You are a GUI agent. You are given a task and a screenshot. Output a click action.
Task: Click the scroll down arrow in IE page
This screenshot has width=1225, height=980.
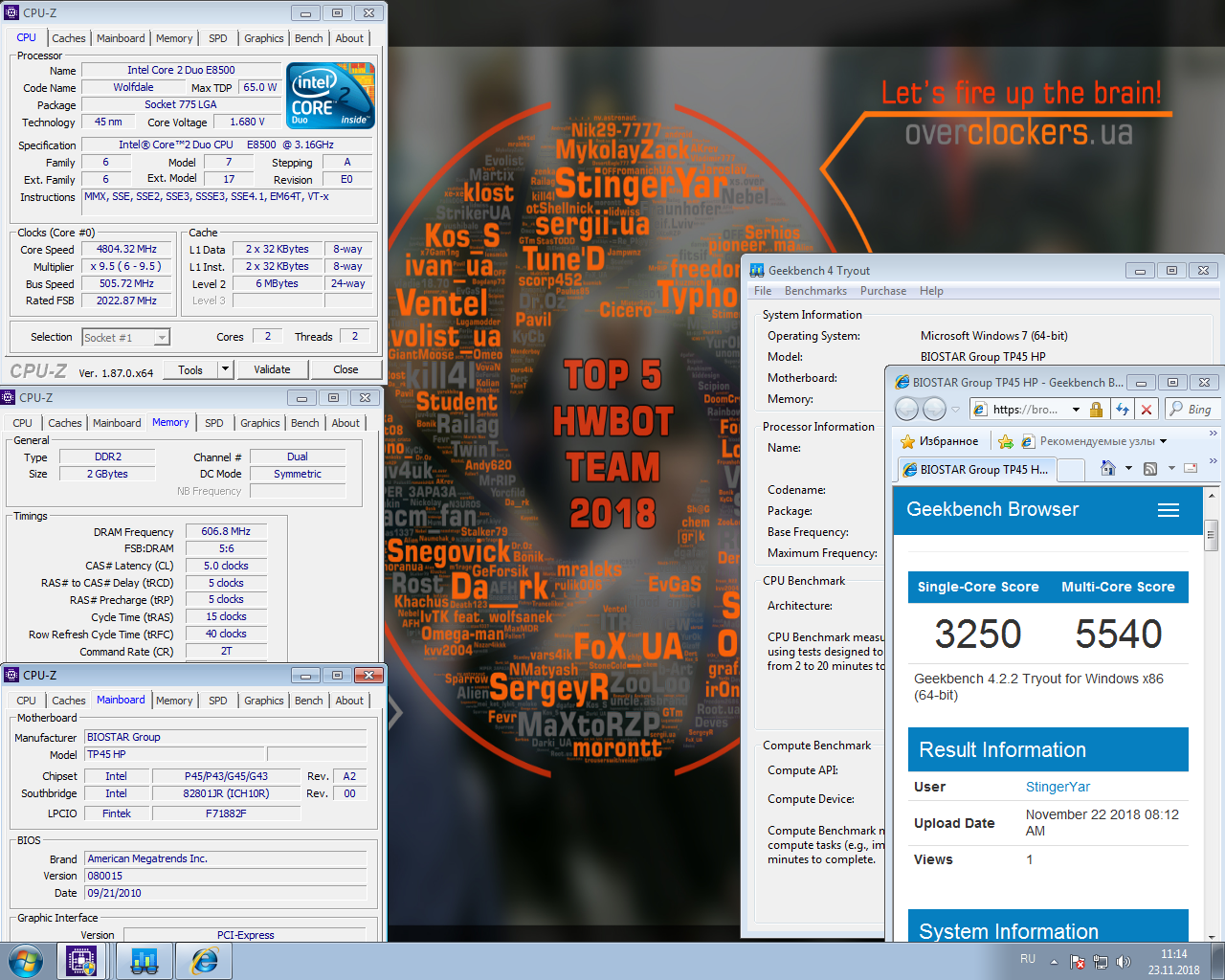[x=1211, y=936]
